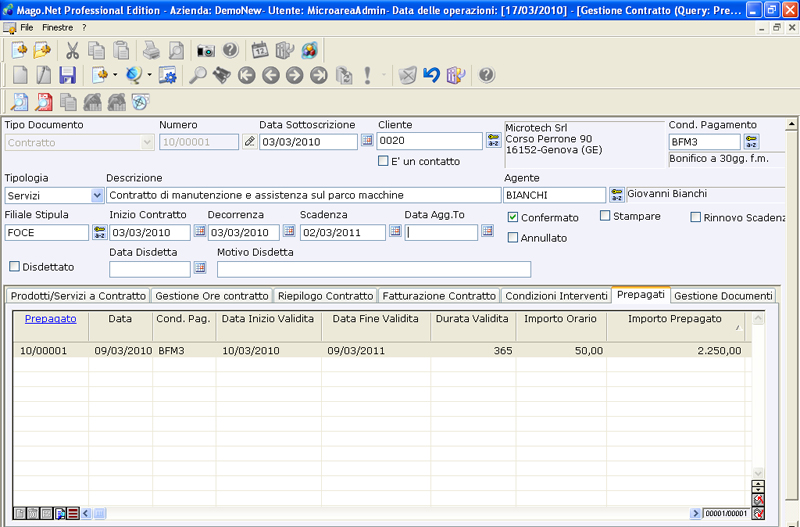
Task: Switch to Prodotti/Servizi a Contratto tab
Action: click(x=78, y=296)
